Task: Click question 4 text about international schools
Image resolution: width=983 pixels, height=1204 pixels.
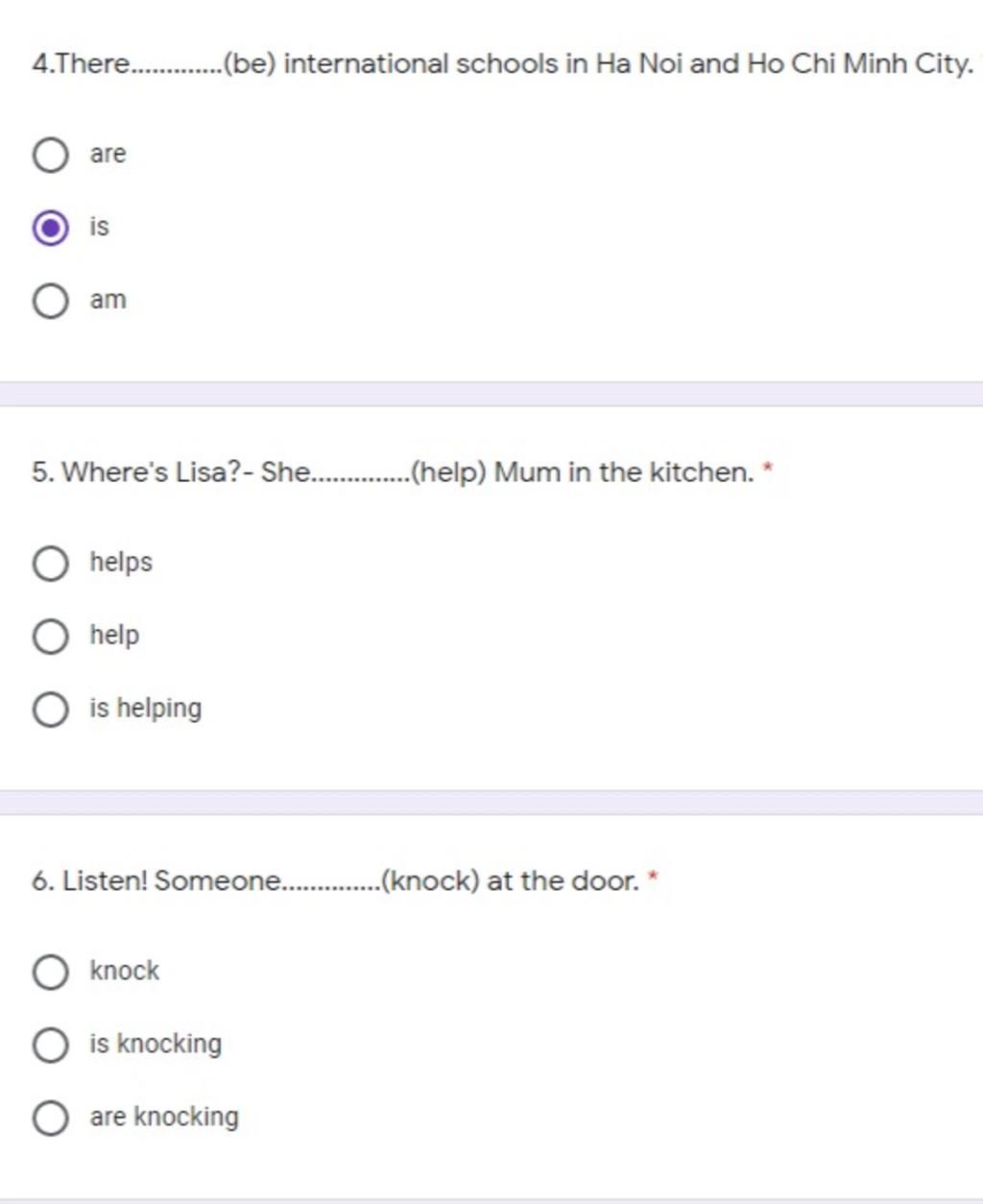Action: pyautogui.click(x=503, y=64)
